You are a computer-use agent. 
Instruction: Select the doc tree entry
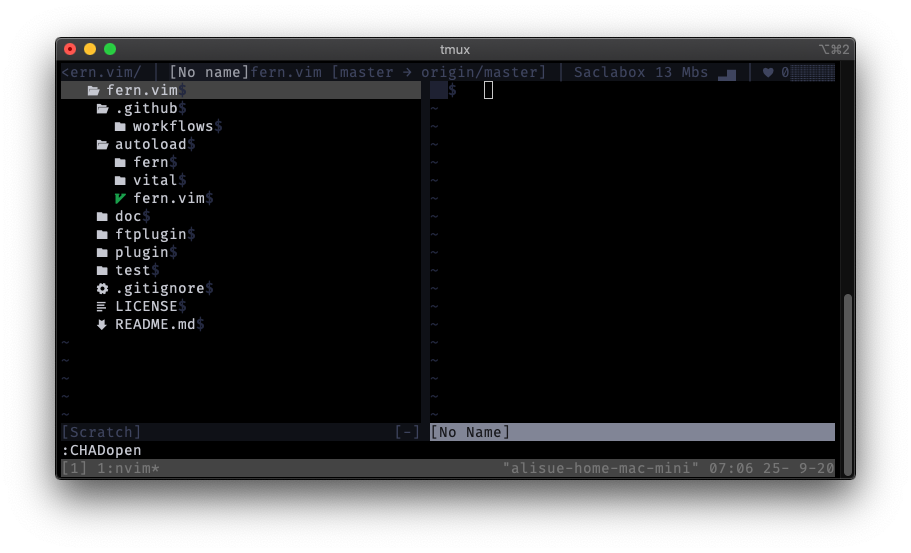point(128,216)
